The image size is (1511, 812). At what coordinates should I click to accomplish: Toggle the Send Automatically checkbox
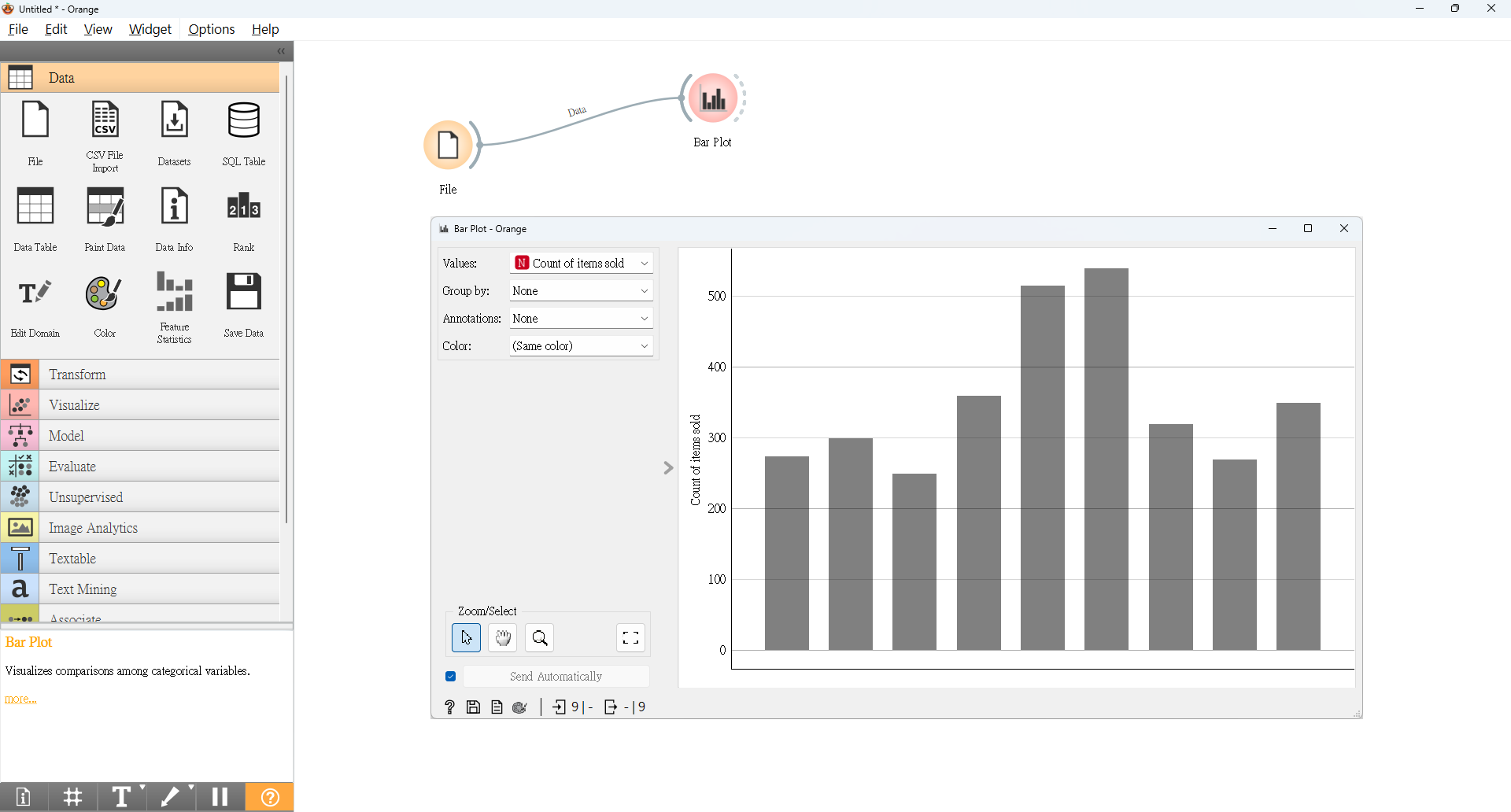pyautogui.click(x=451, y=677)
